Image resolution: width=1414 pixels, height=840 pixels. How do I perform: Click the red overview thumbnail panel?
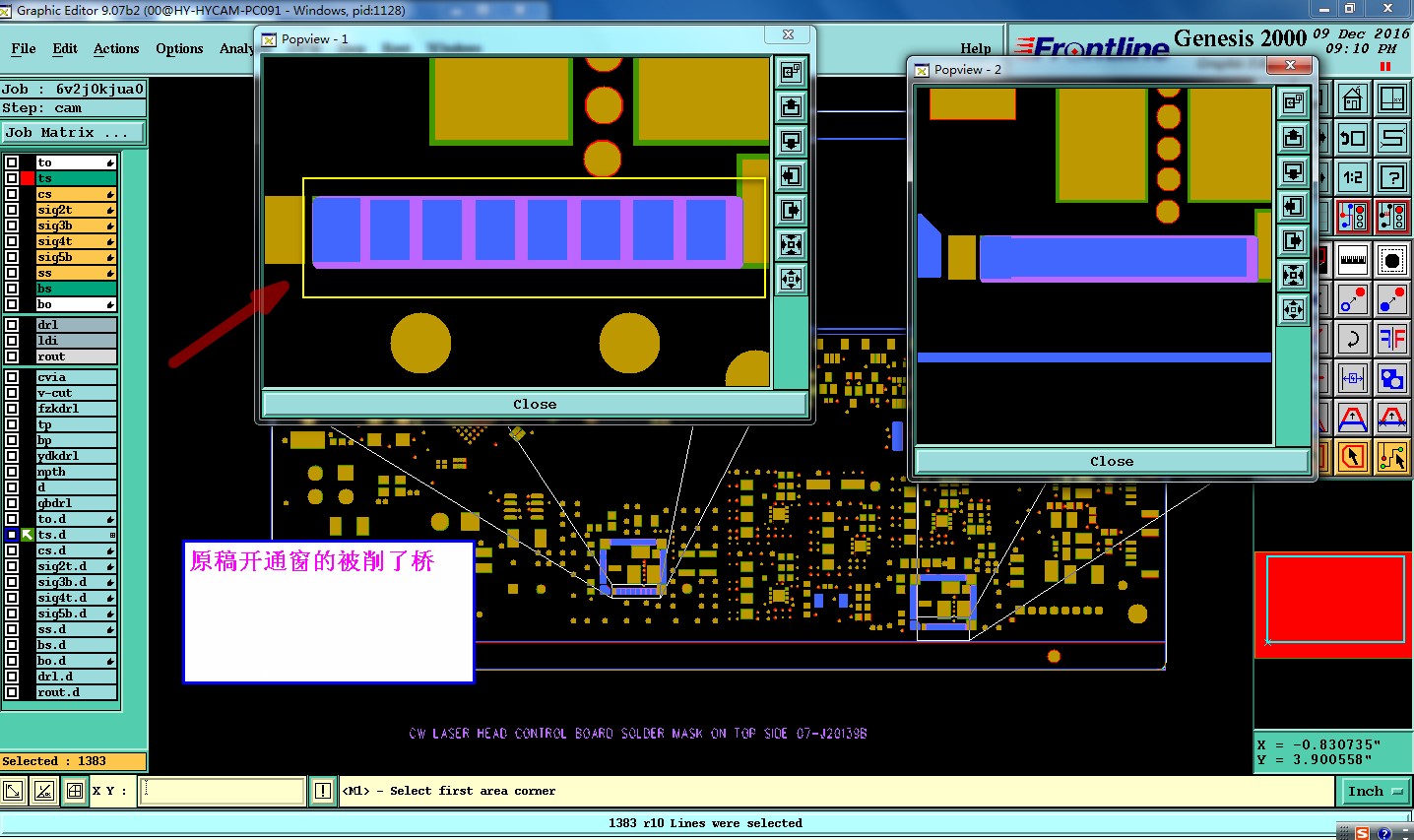point(1334,605)
